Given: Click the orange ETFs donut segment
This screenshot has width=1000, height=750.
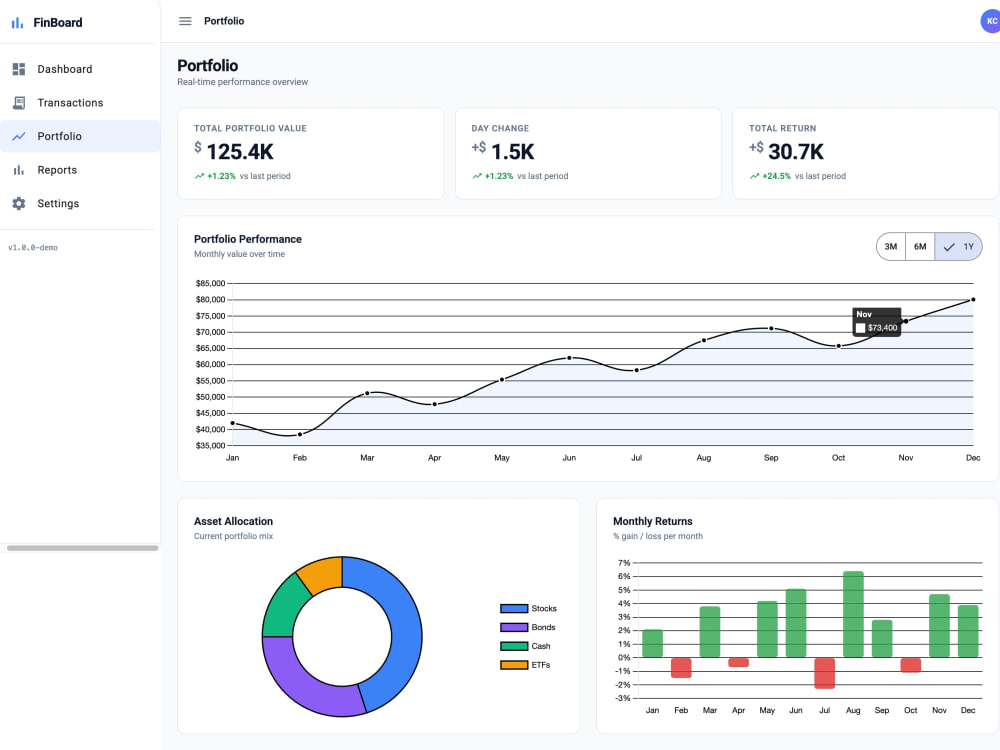Looking at the screenshot, I should 323,573.
